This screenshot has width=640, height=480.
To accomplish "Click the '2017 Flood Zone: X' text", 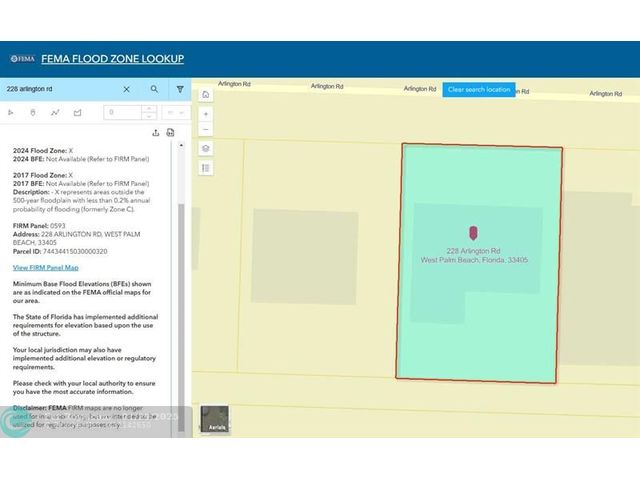I will 43,175.
